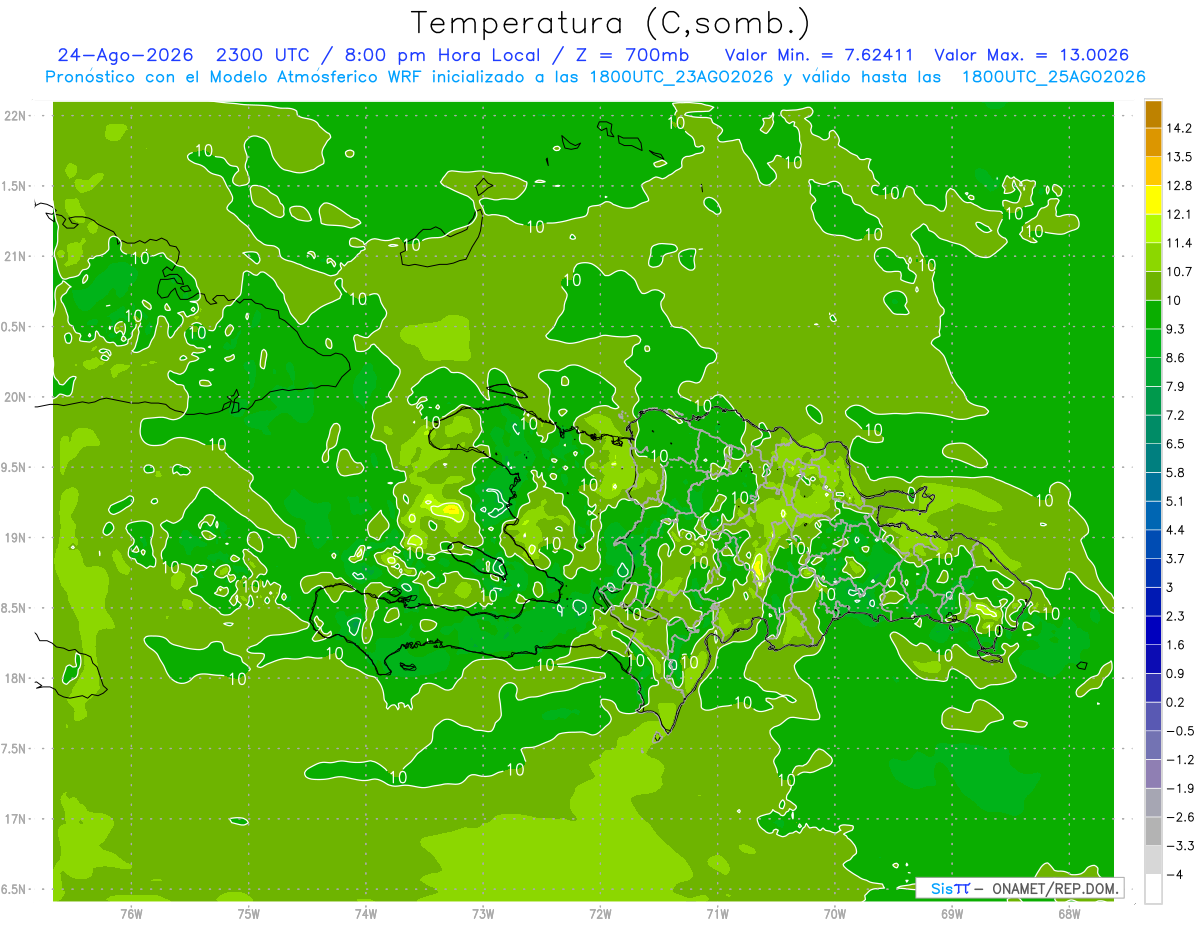
Task: Click the "1800UTC_23AGO2026" initialization time
Action: click(681, 77)
